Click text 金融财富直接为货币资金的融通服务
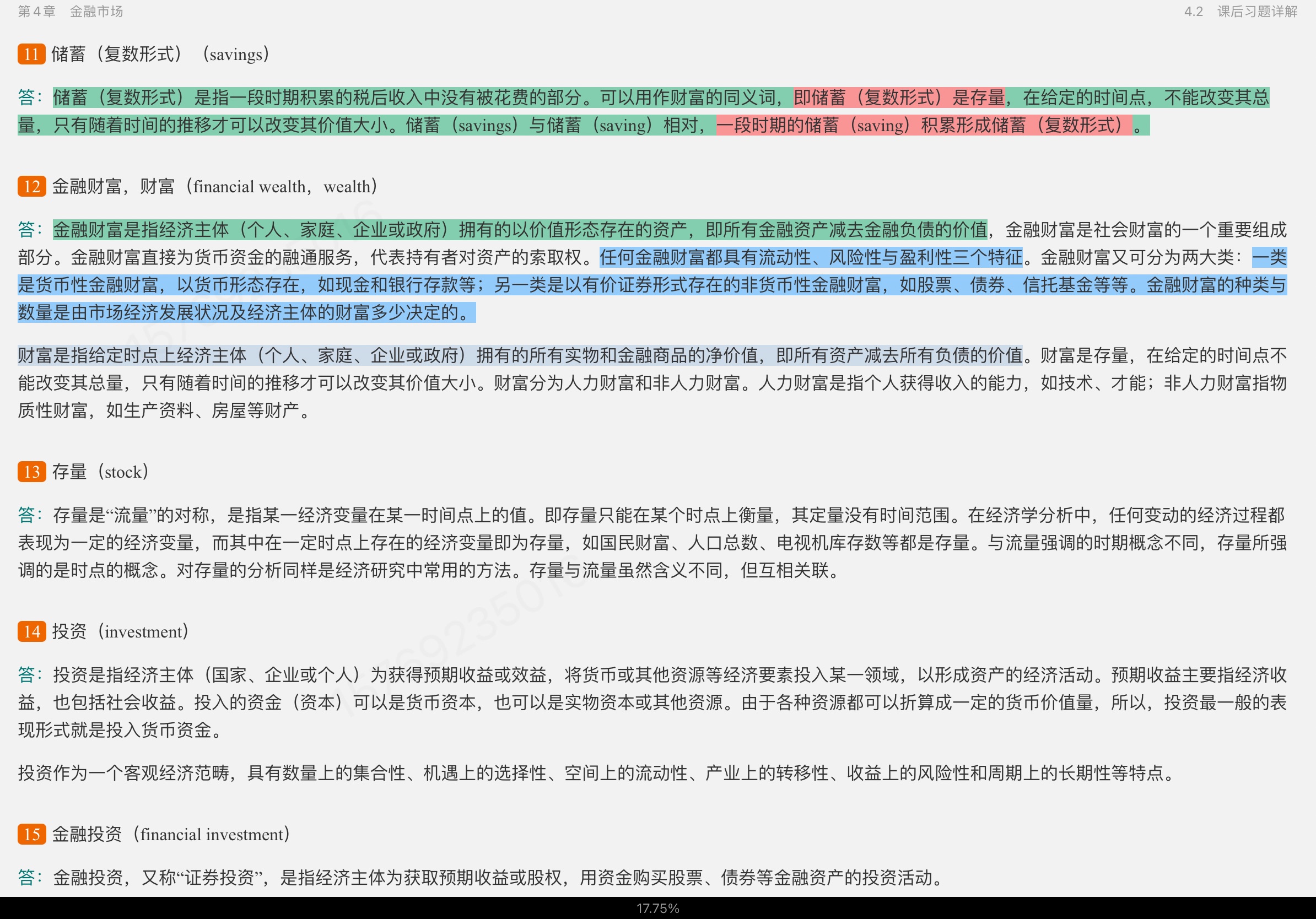The height and width of the screenshot is (919, 1316). [x=212, y=257]
